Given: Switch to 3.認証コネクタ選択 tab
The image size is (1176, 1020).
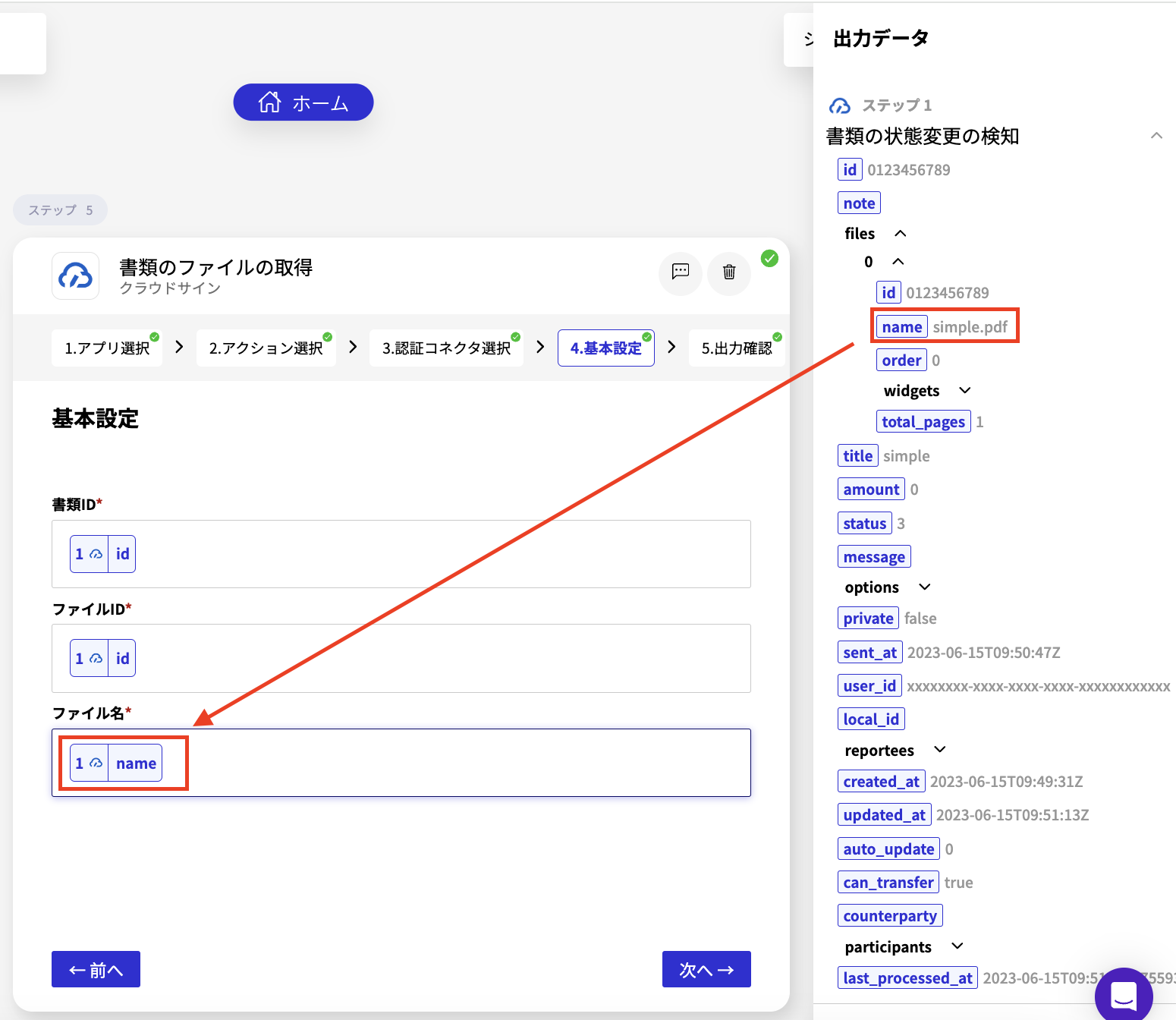Looking at the screenshot, I should coord(446,348).
